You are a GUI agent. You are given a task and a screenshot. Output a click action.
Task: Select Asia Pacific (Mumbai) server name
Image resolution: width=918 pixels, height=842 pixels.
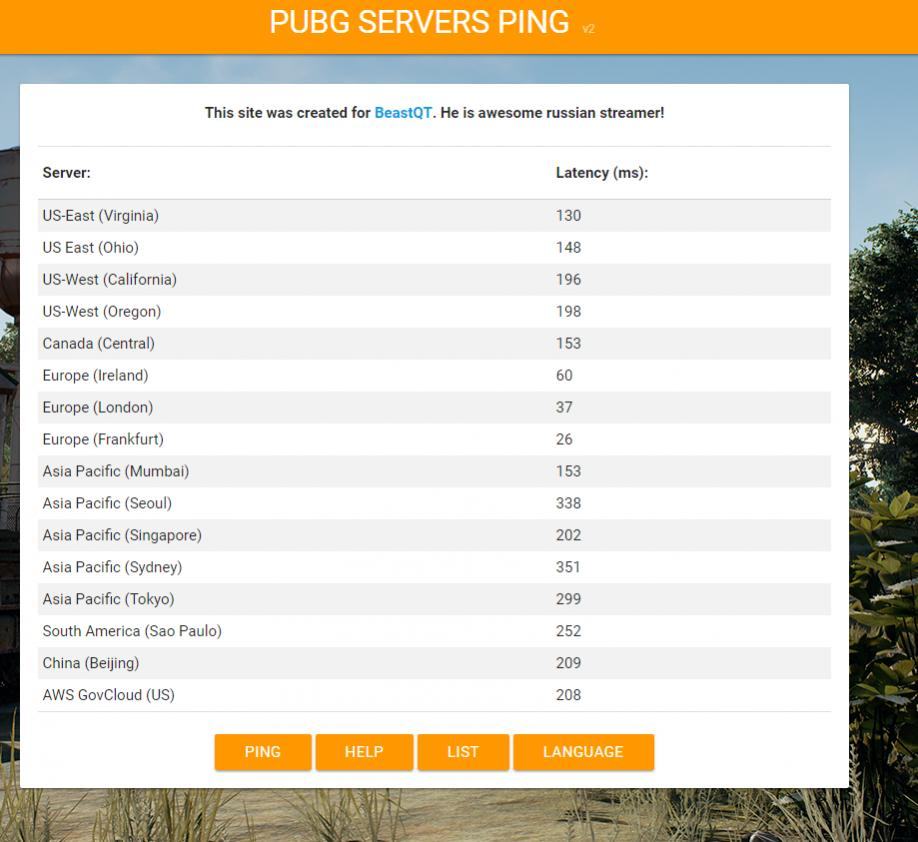116,471
